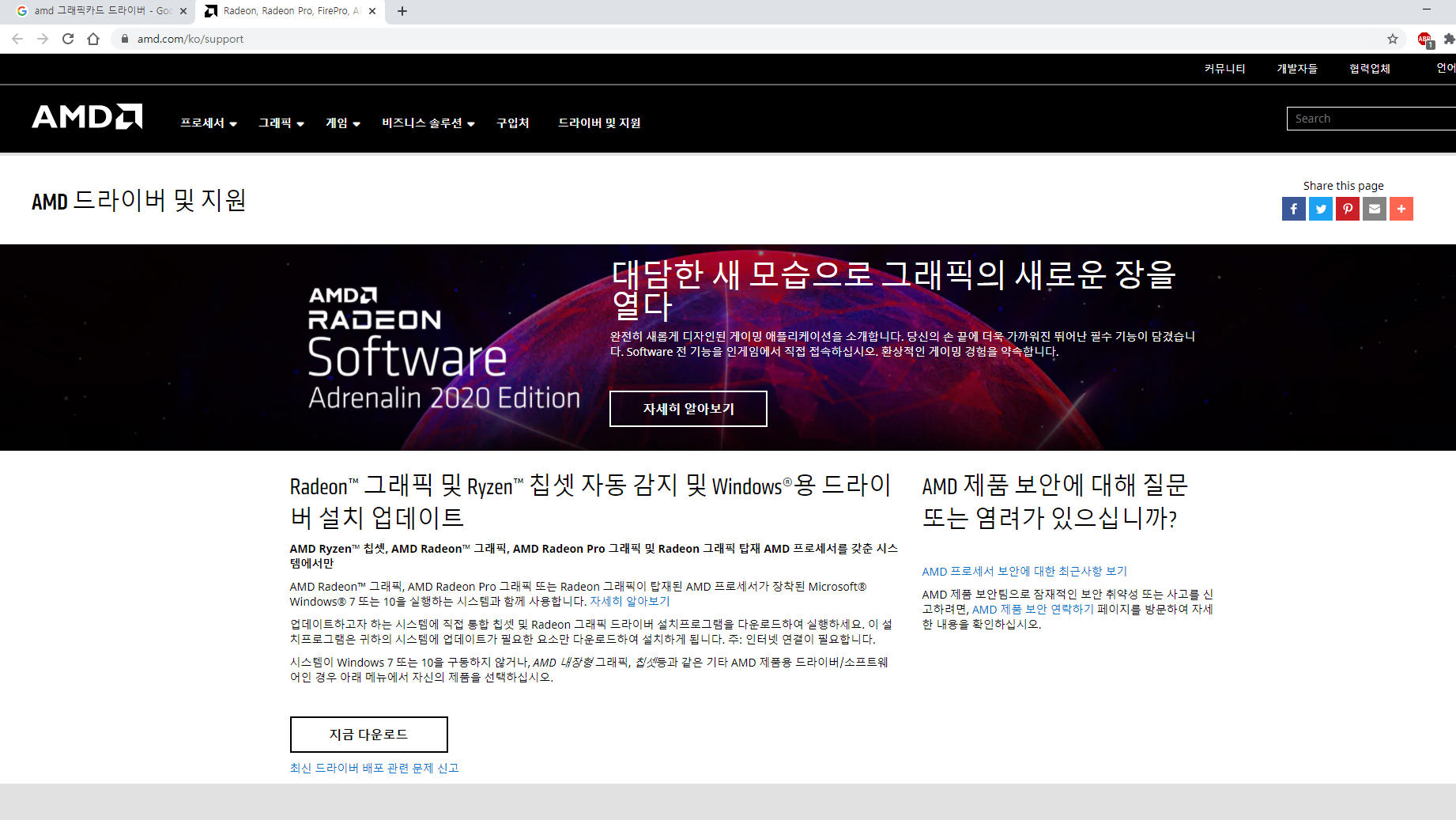This screenshot has height=820, width=1456.
Task: Go back with browser back arrow
Action: [x=17, y=39]
